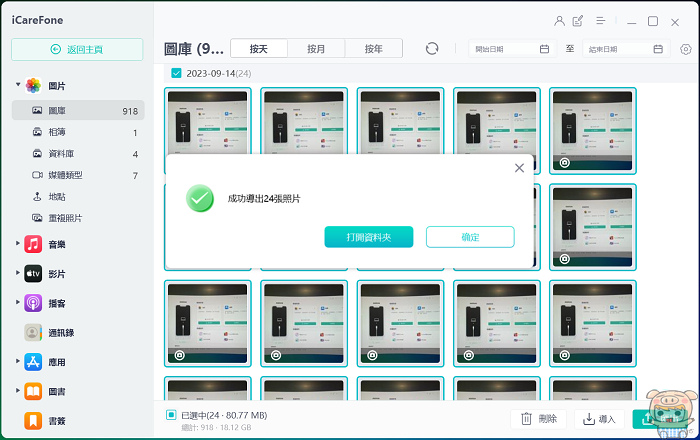Select first thumbnail in third row

[208, 324]
